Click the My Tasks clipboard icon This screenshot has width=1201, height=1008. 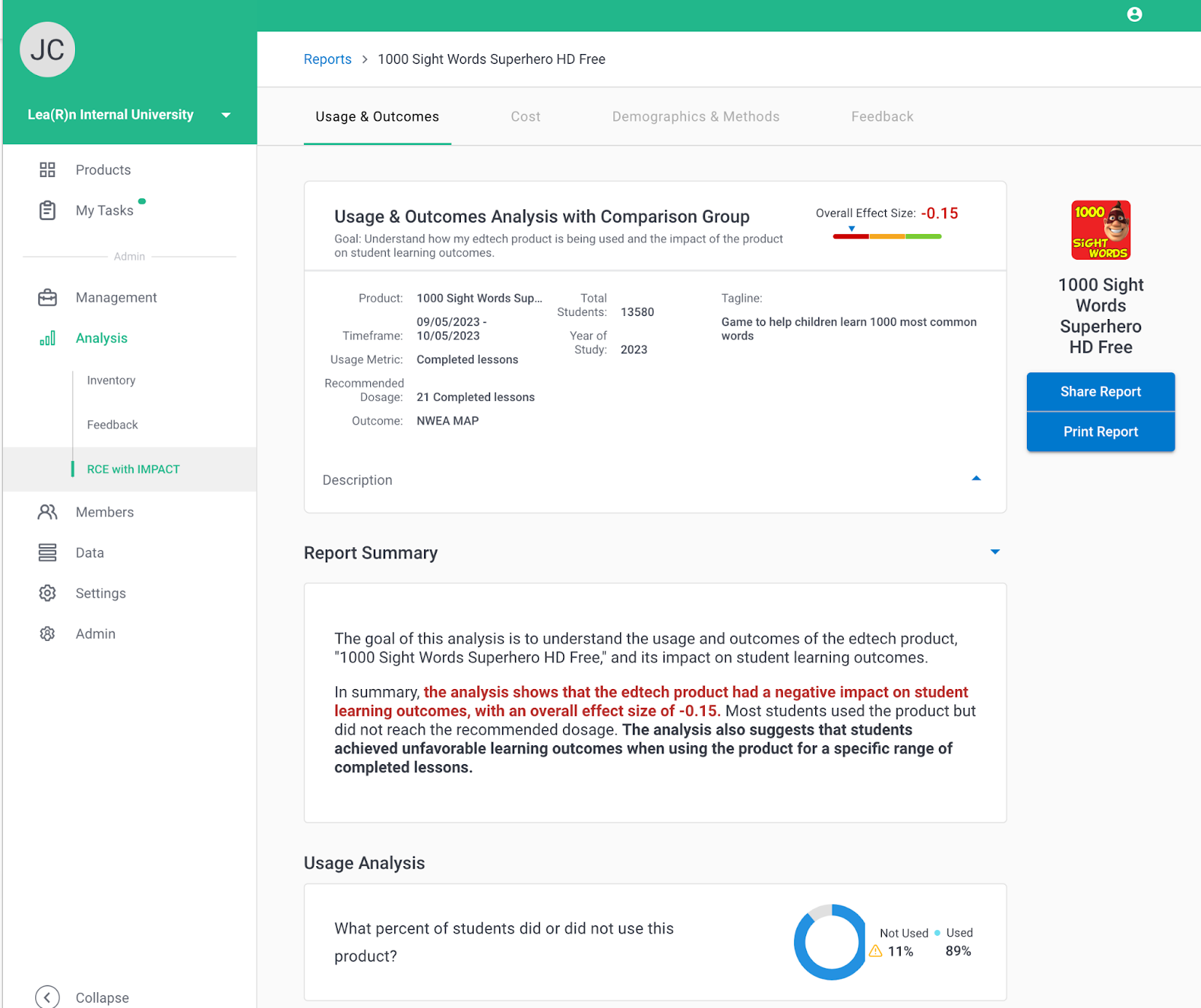coord(47,210)
